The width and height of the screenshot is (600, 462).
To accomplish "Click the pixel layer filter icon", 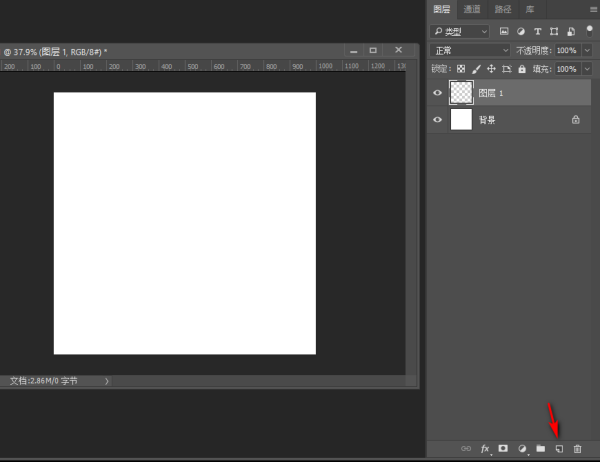I will [x=504, y=31].
